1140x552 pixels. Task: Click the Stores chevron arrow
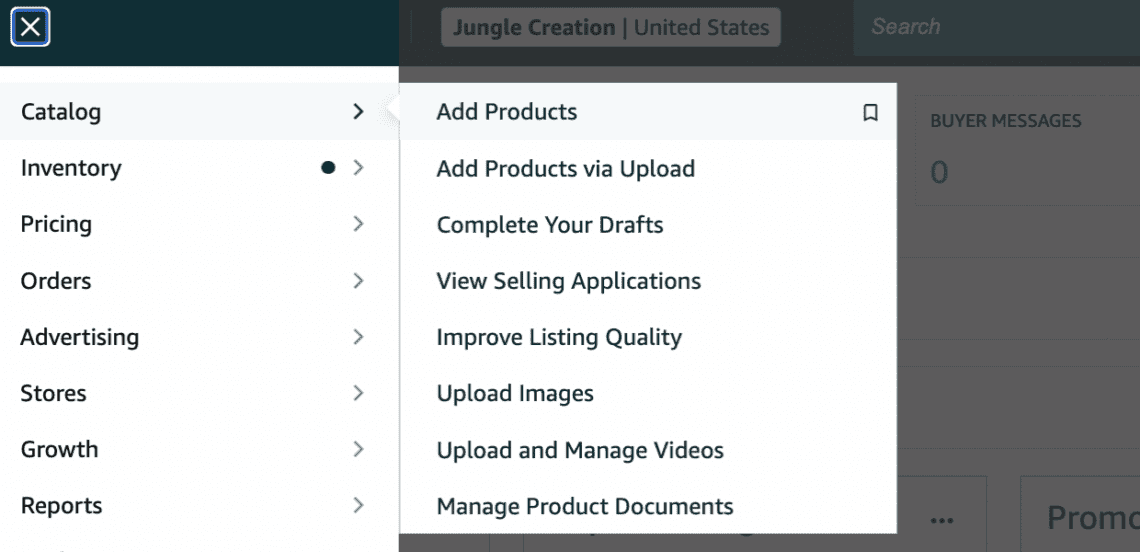[358, 393]
